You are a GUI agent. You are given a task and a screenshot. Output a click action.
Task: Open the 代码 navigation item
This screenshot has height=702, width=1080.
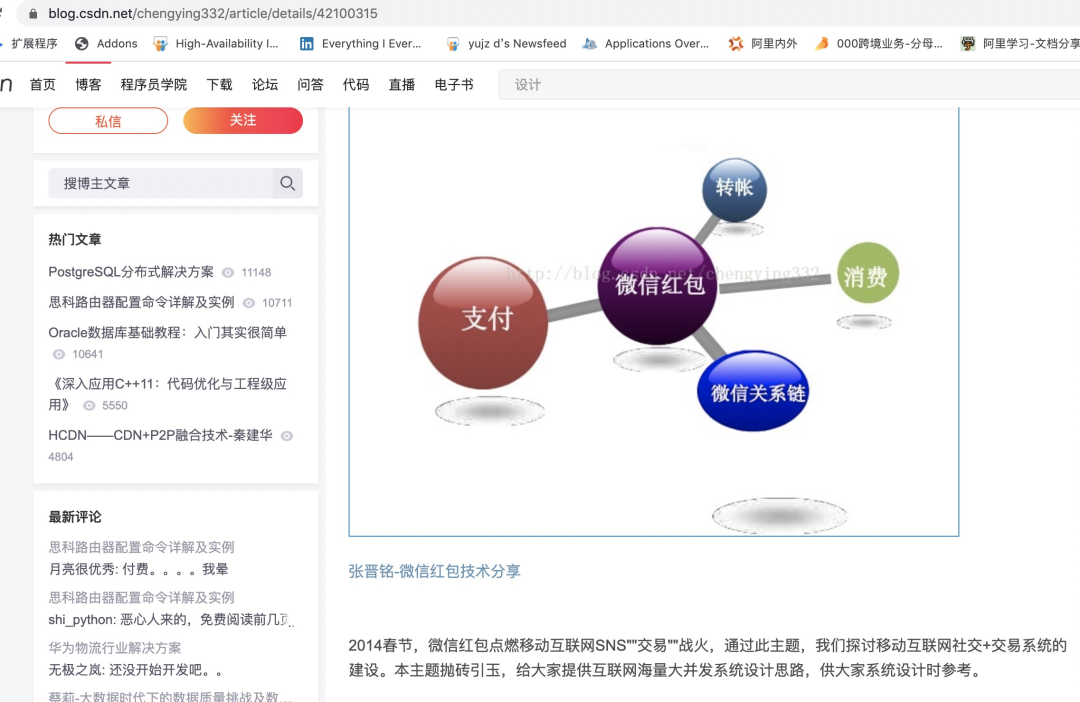pyautogui.click(x=356, y=85)
